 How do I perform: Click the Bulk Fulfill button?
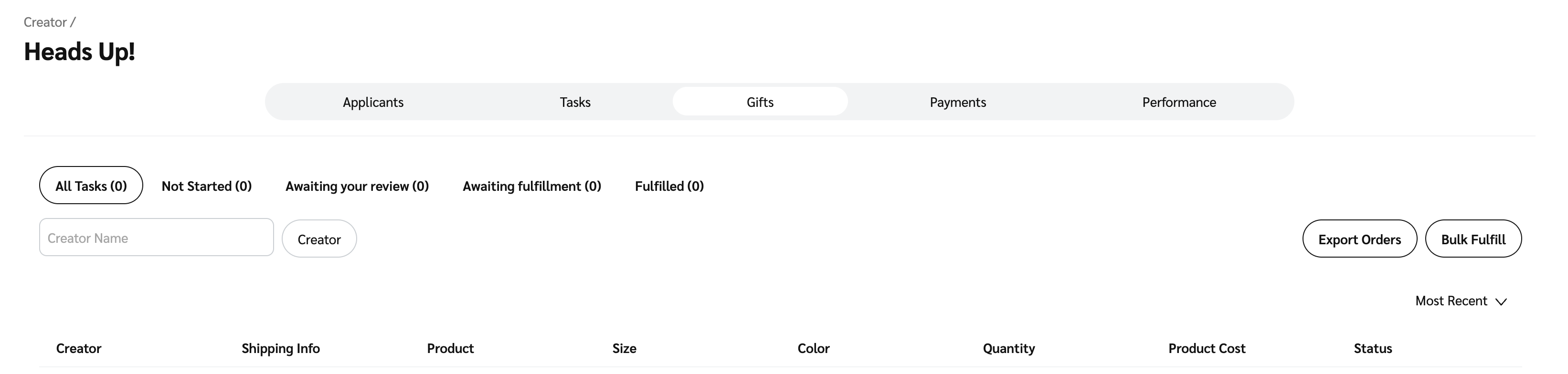(x=1473, y=239)
